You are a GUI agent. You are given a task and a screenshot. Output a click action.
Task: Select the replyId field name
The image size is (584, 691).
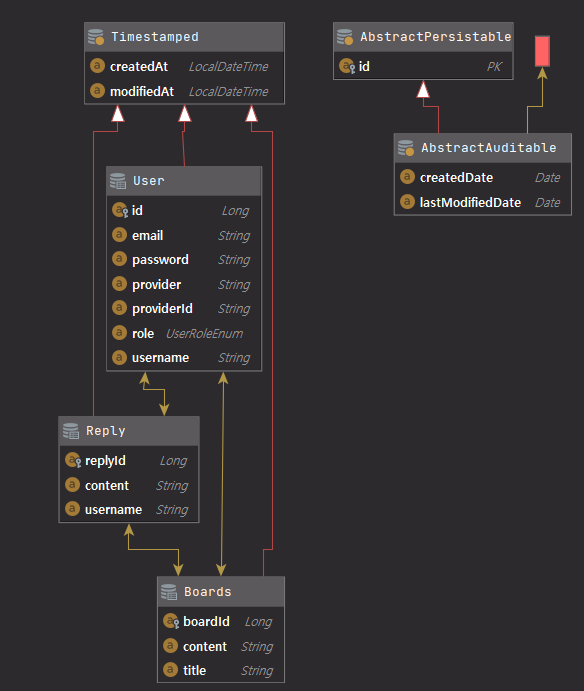(105, 461)
